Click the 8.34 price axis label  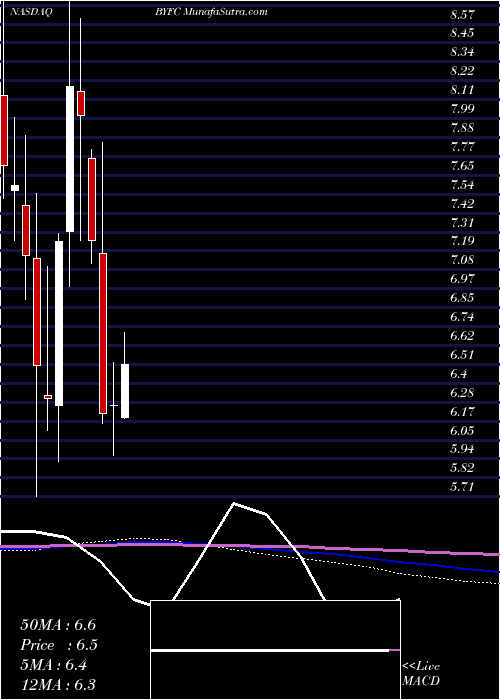coord(462,52)
